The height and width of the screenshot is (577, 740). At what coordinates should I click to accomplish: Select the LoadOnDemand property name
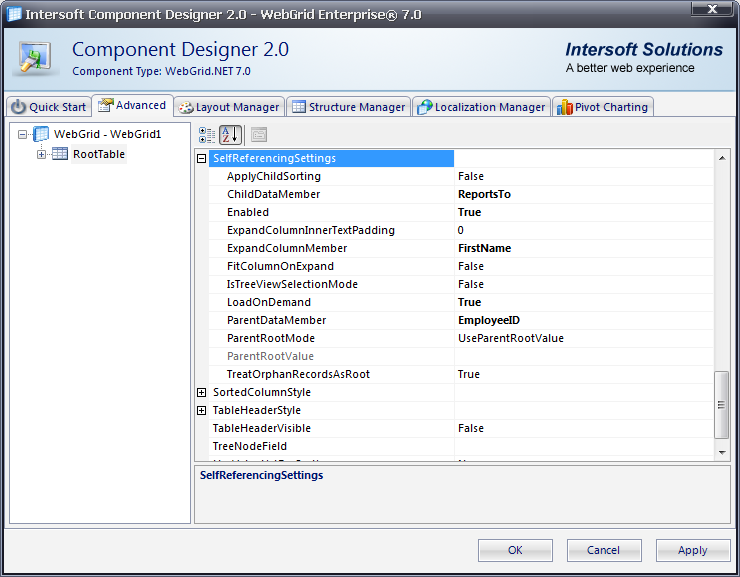269,302
